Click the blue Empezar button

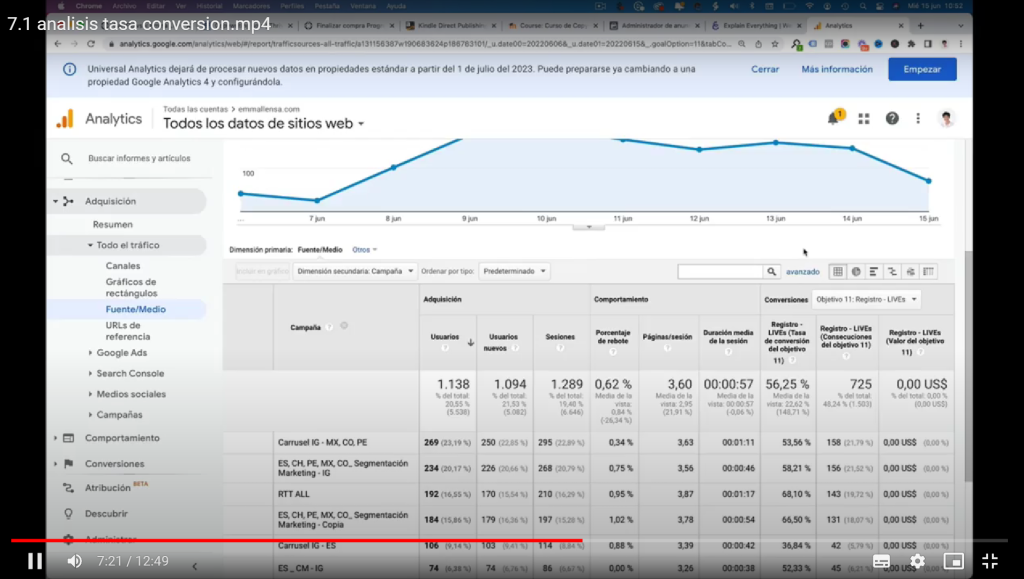[922, 69]
